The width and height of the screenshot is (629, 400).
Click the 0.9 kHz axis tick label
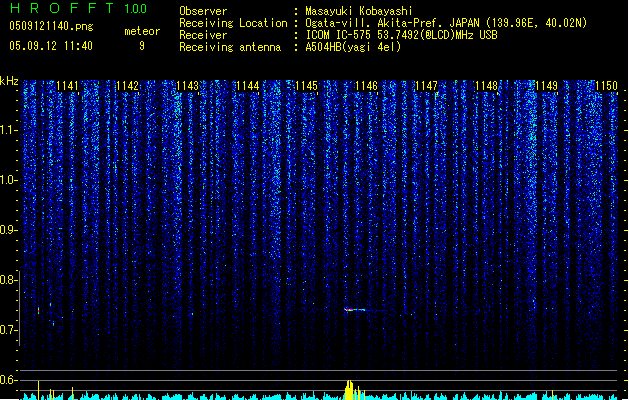[8, 230]
